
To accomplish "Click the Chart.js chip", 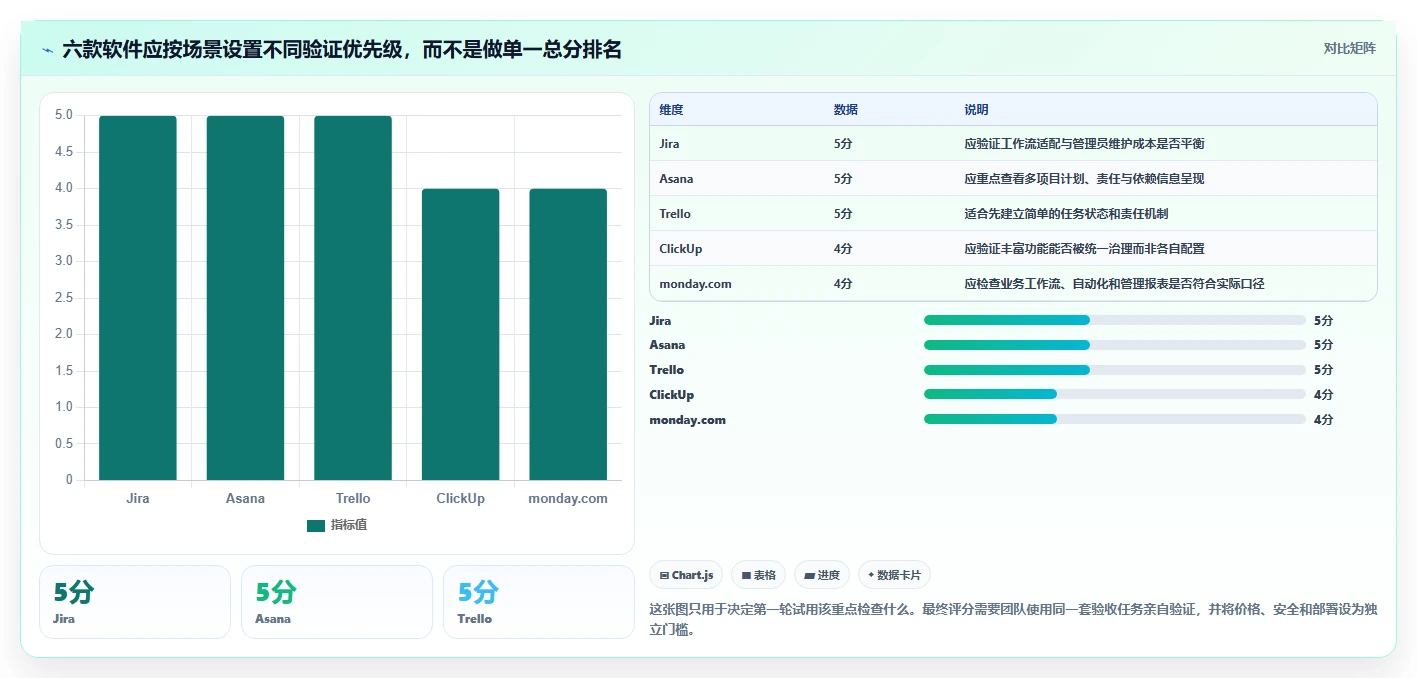I will coord(686,575).
